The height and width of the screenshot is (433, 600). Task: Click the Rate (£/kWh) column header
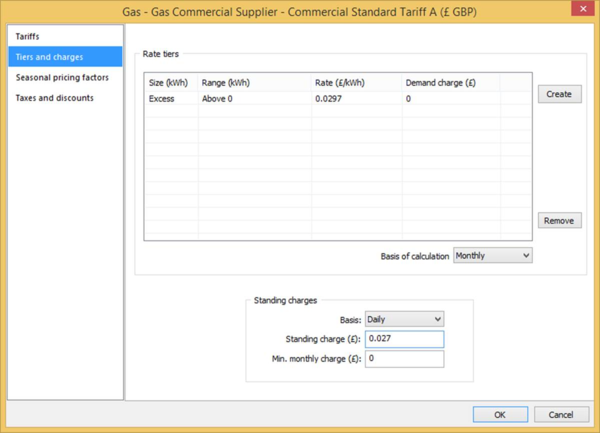(x=356, y=82)
